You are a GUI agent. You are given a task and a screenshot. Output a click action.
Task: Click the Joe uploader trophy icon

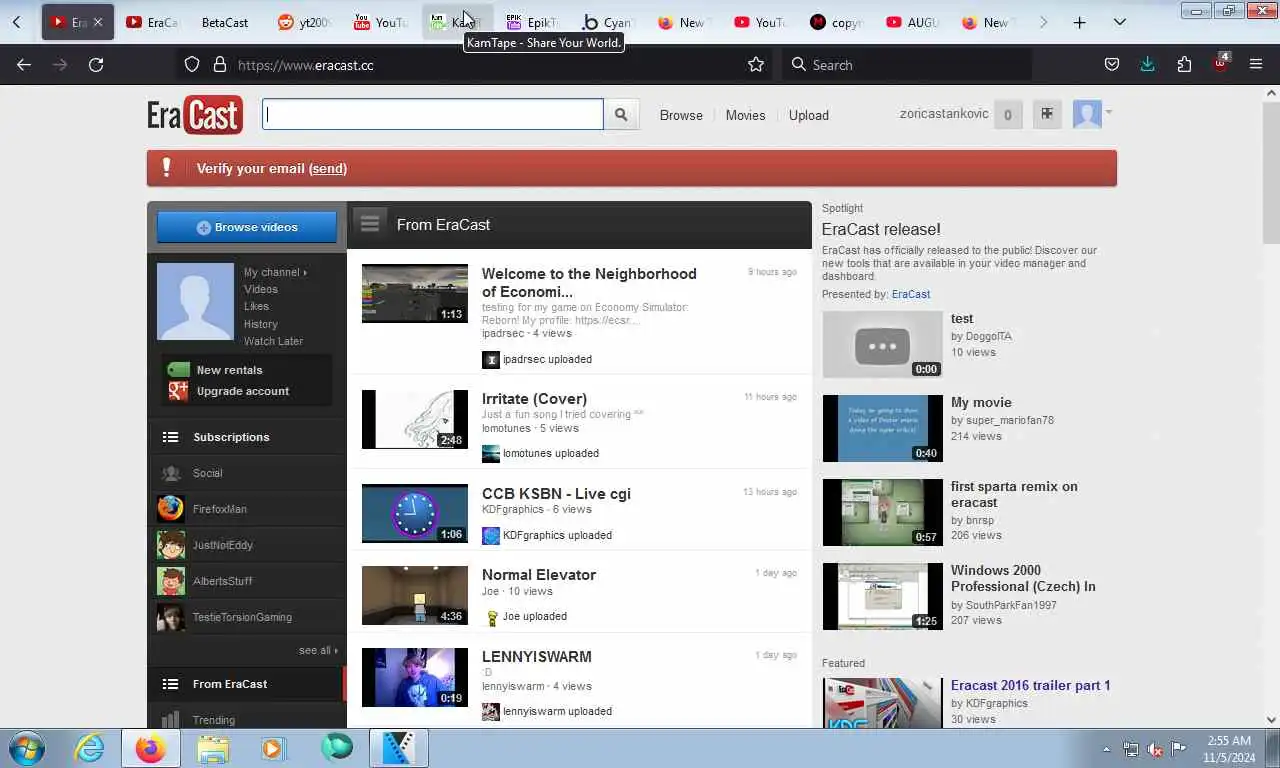[x=491, y=617]
